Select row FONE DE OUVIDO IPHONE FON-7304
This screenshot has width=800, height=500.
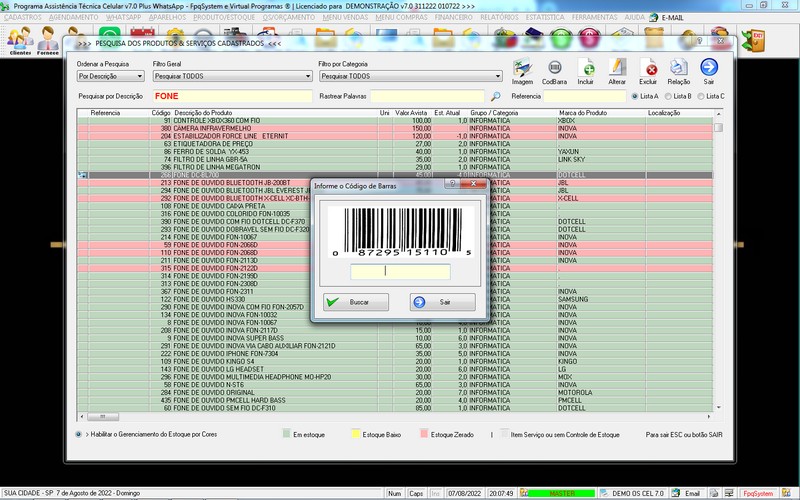[395, 354]
